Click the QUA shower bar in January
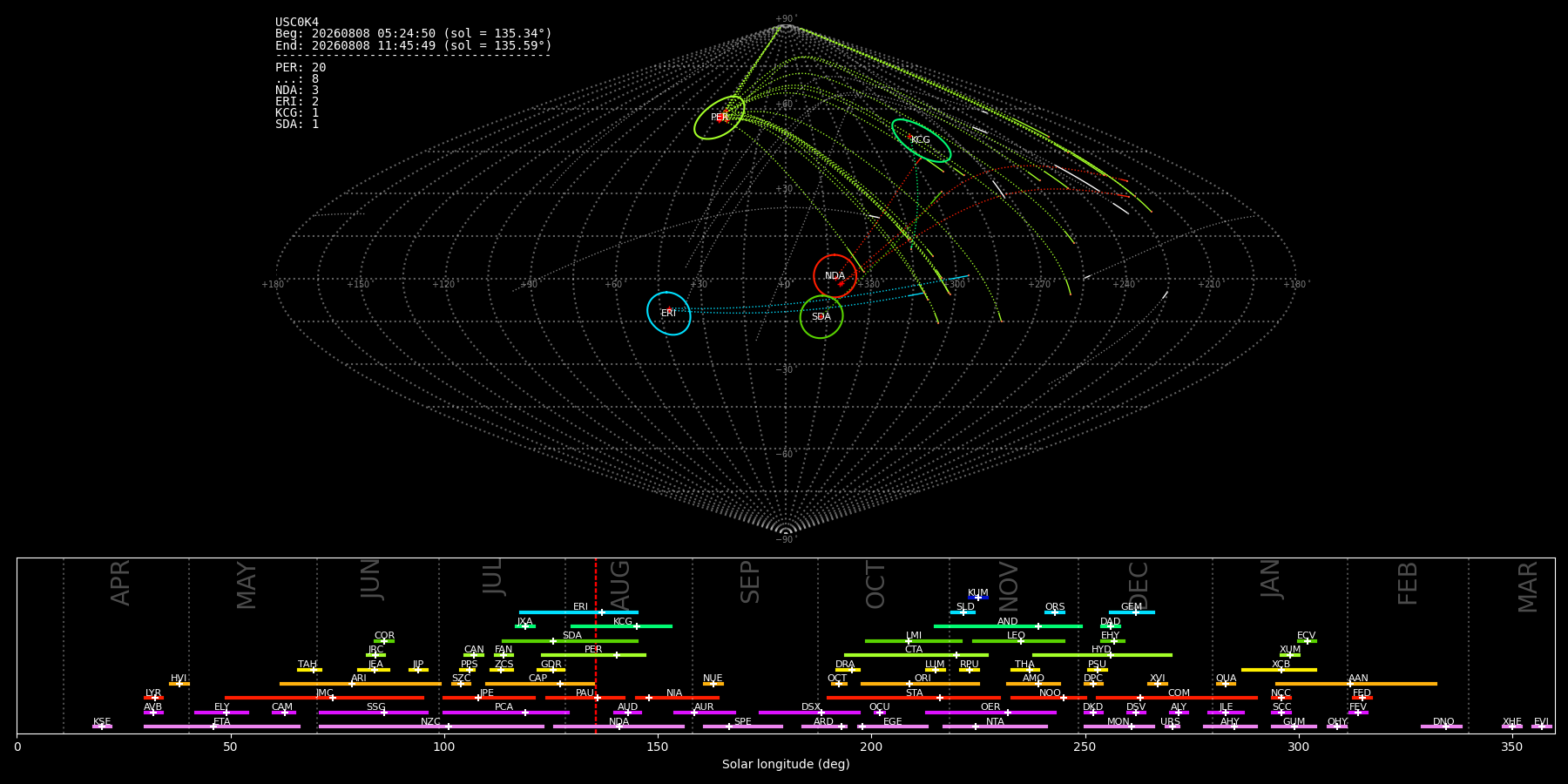Viewport: 1568px width, 784px height. tap(1226, 684)
